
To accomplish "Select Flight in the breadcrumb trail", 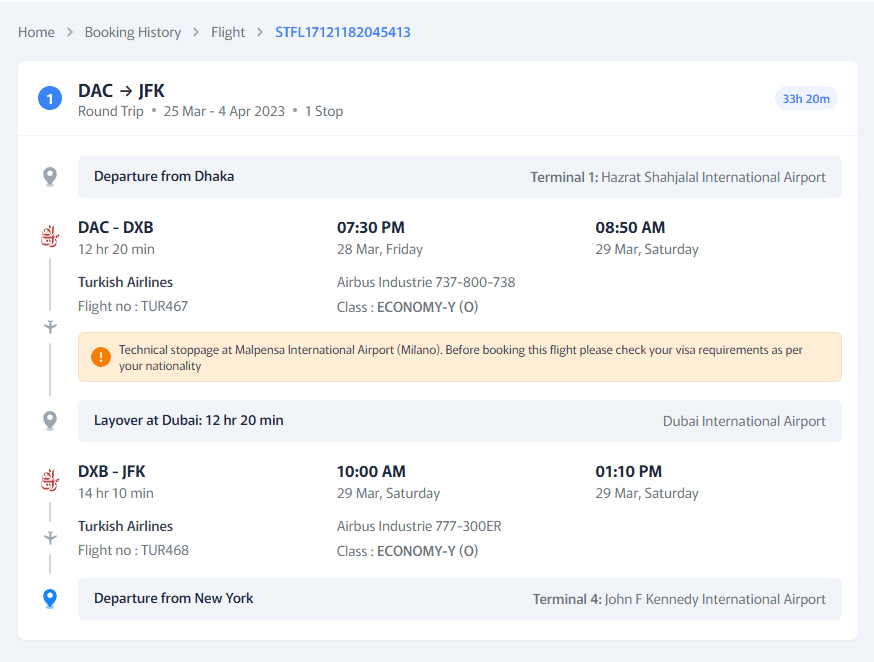I will tap(228, 32).
